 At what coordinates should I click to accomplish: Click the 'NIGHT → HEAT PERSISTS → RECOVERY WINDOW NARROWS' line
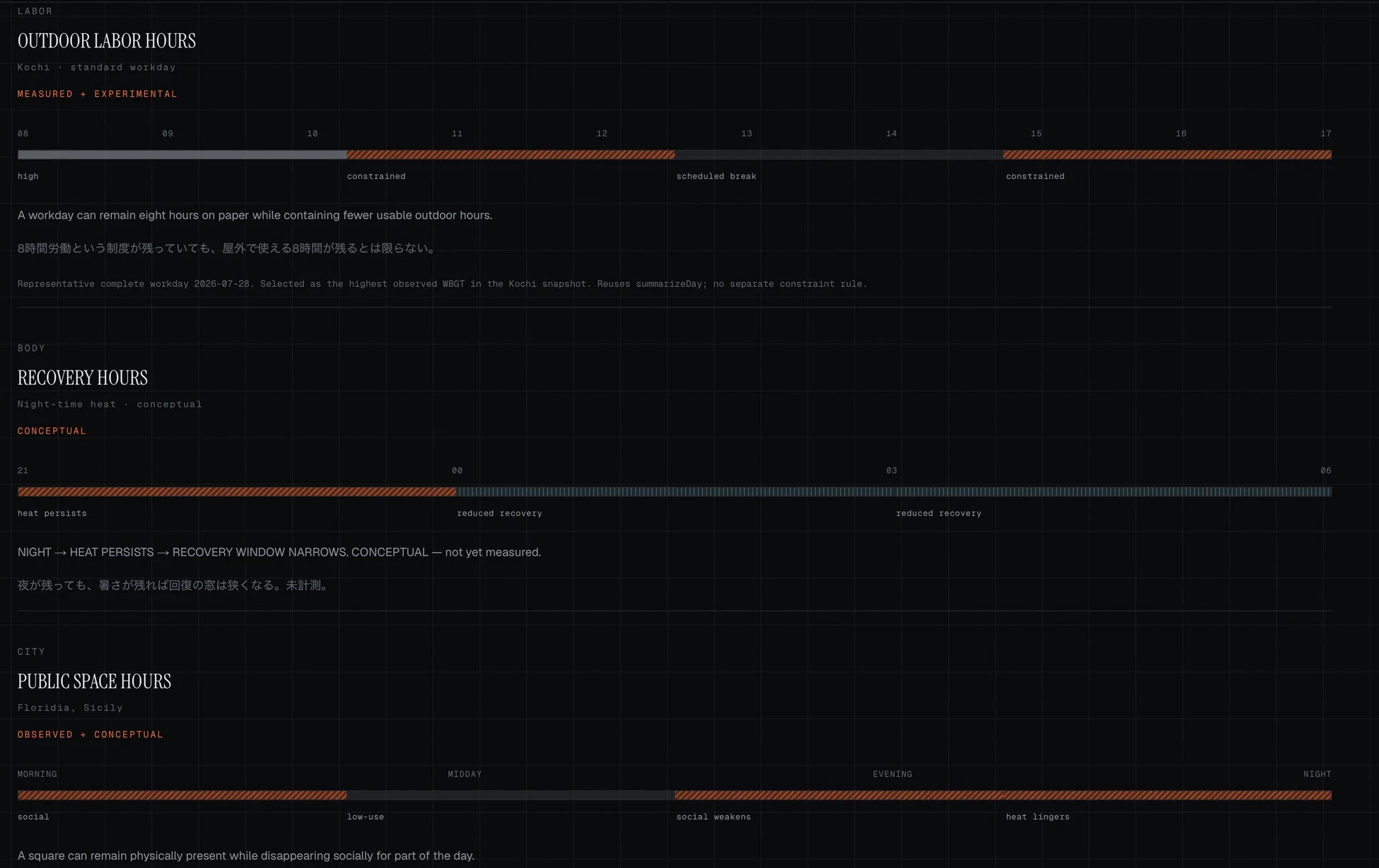click(279, 553)
